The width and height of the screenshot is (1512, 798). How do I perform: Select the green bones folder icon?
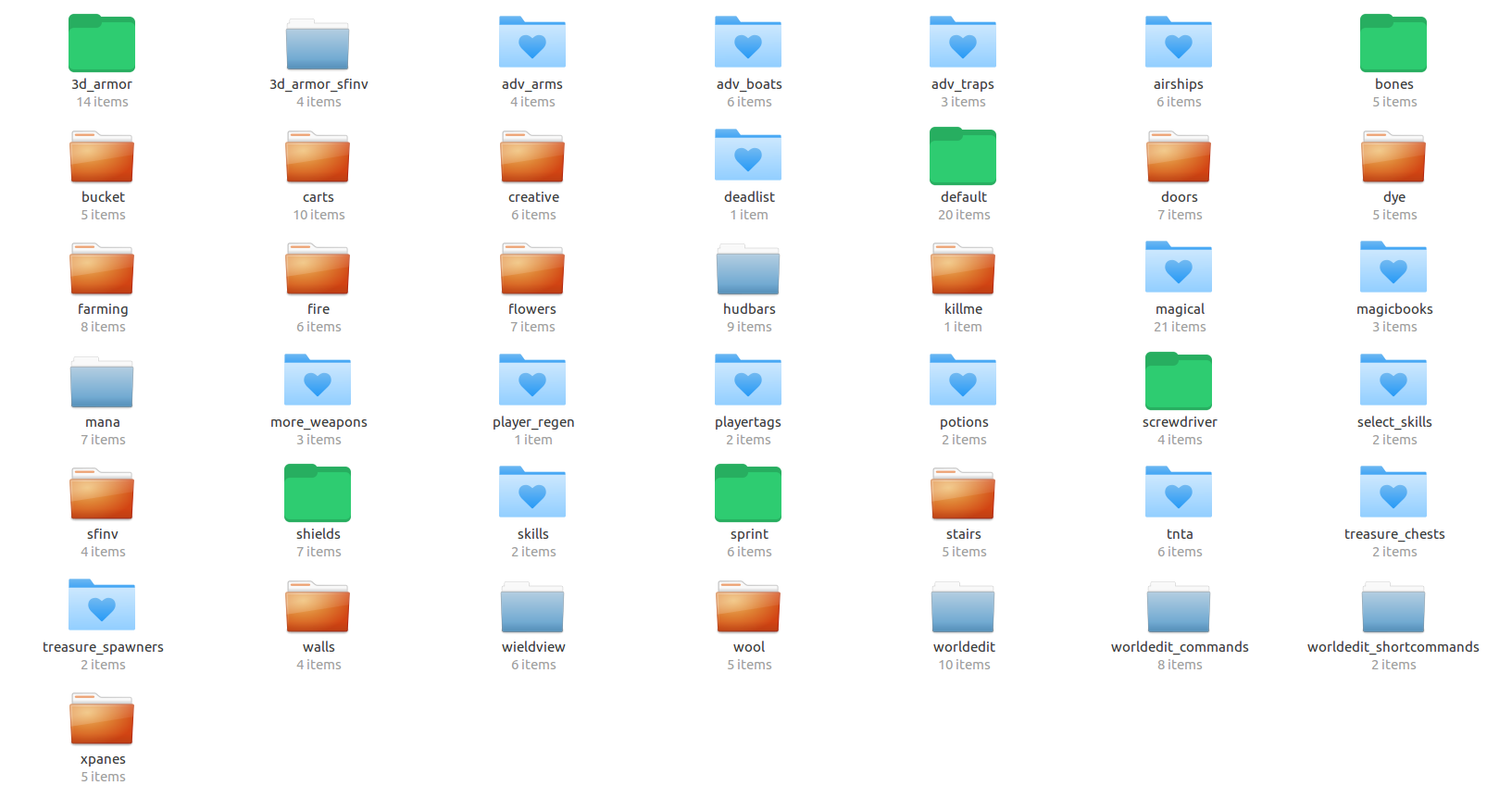pos(1393,43)
